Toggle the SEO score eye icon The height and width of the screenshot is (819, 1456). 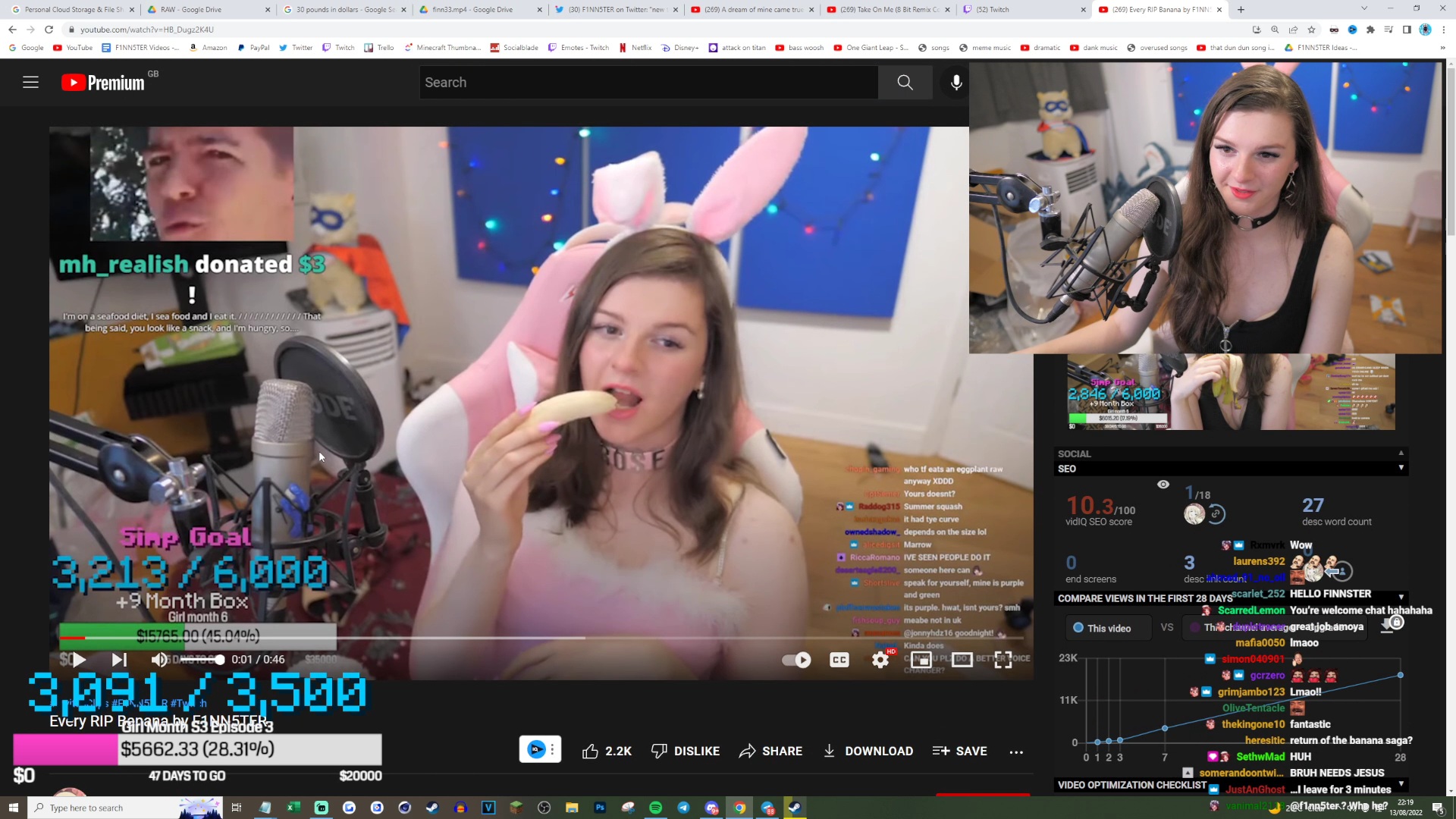[1163, 485]
